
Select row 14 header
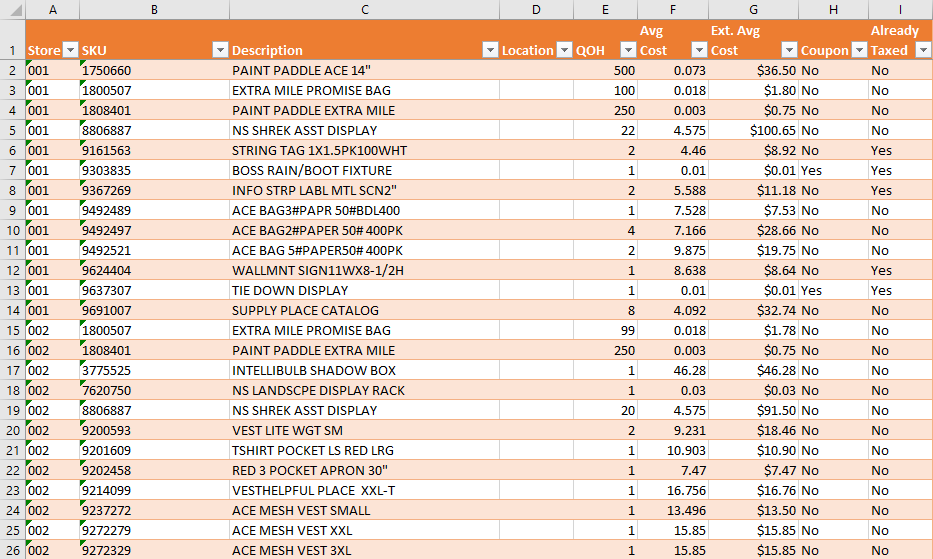pos(12,310)
